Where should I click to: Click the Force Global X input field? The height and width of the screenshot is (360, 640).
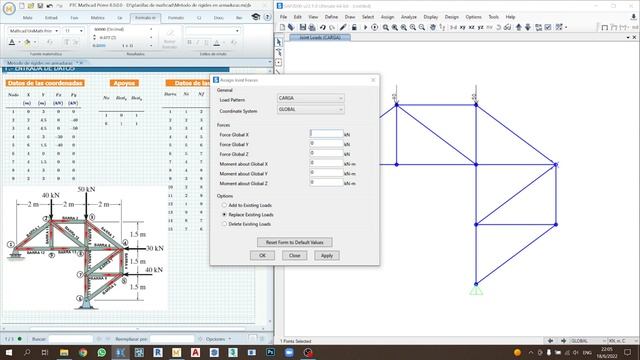(326, 134)
